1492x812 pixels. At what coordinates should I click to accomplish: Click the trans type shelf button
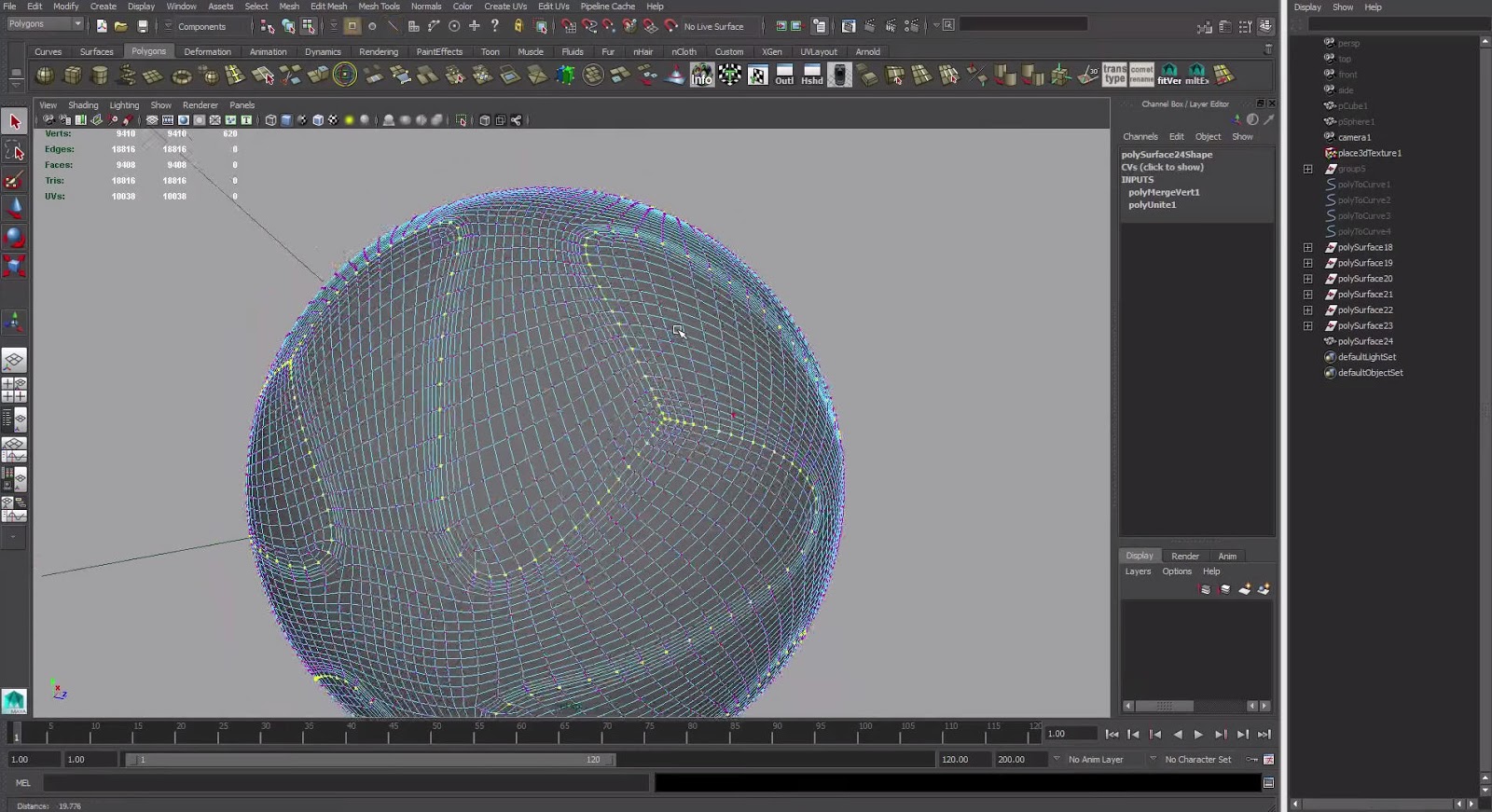pyautogui.click(x=1115, y=75)
